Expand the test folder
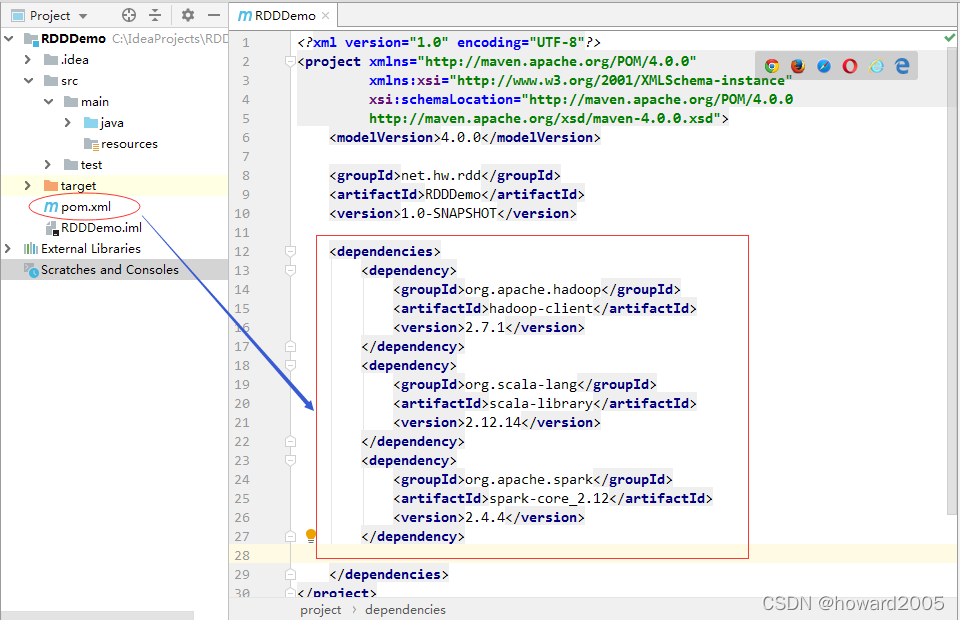The height and width of the screenshot is (620, 960). 48,164
